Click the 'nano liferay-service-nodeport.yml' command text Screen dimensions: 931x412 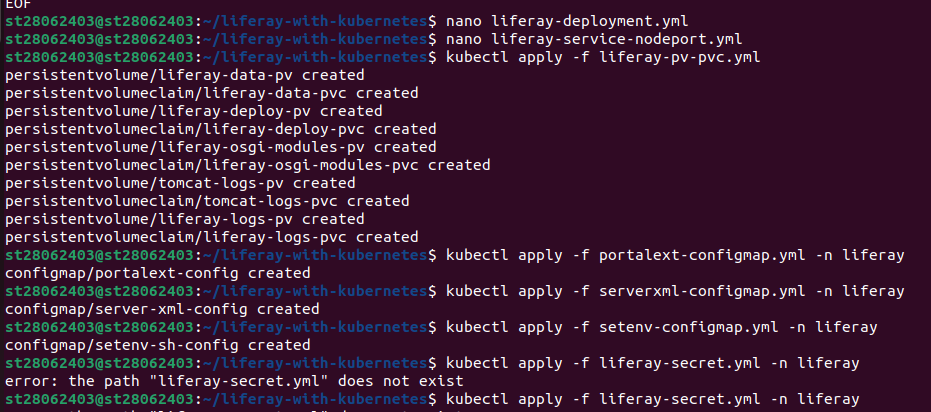594,40
